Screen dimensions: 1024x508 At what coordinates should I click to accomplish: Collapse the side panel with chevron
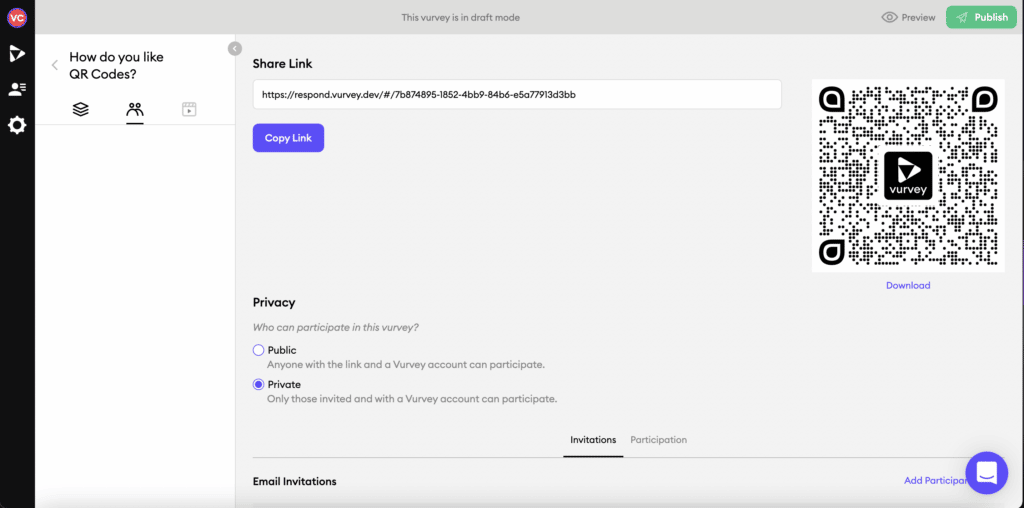tap(234, 48)
